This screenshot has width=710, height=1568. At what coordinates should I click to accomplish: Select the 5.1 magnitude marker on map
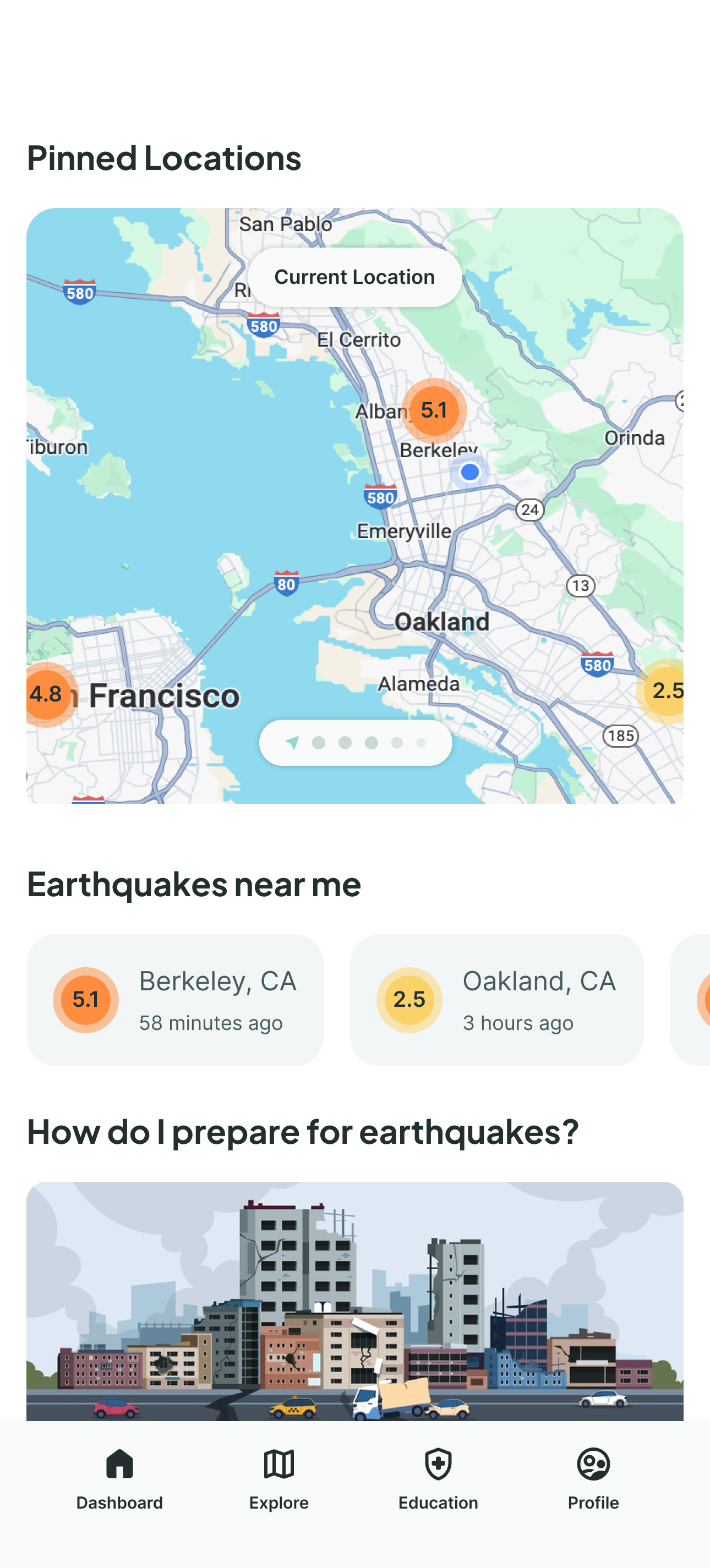point(434,411)
